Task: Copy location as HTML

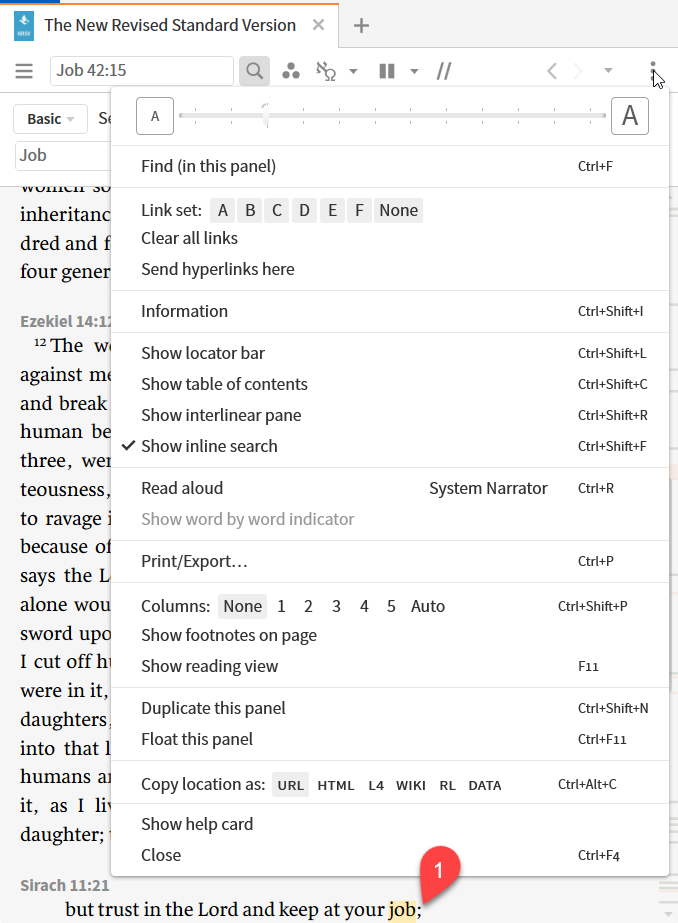Action: [335, 785]
